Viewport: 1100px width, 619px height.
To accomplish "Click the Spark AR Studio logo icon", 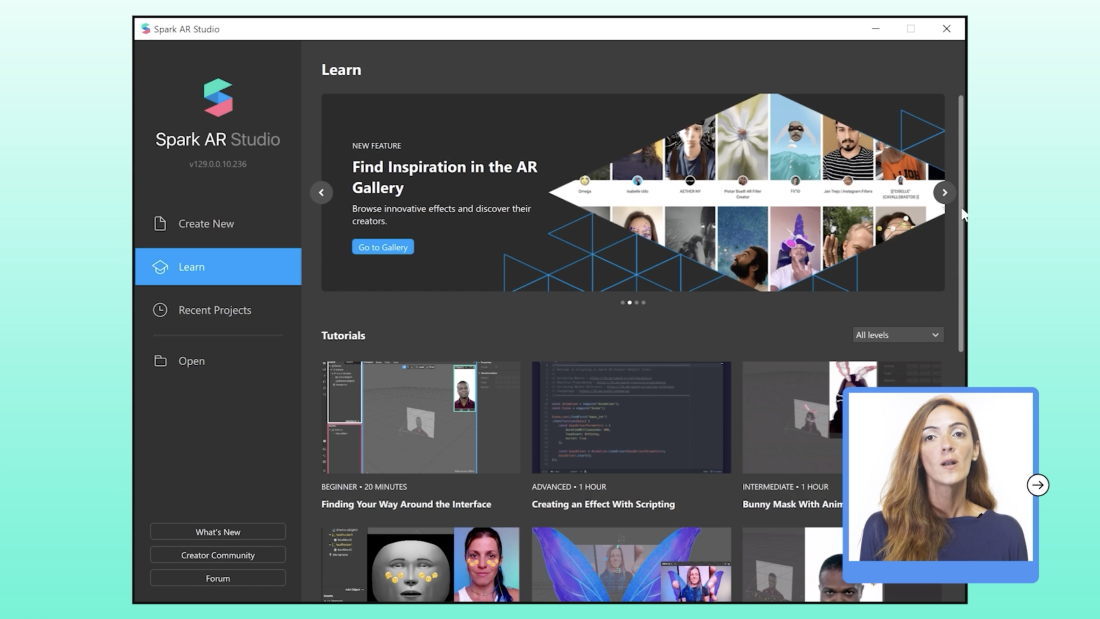I will coord(218,98).
